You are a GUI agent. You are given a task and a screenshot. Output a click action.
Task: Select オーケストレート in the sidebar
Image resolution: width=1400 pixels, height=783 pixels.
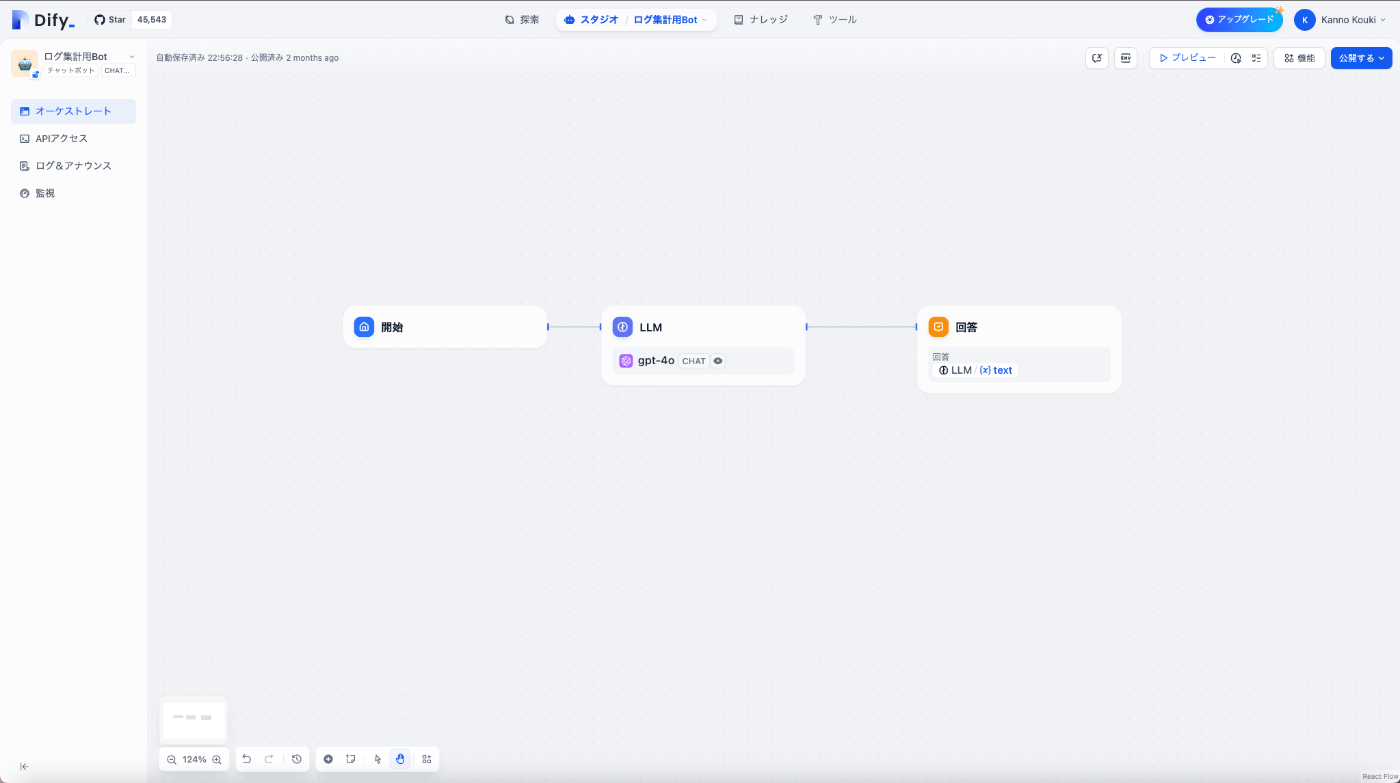(x=73, y=111)
